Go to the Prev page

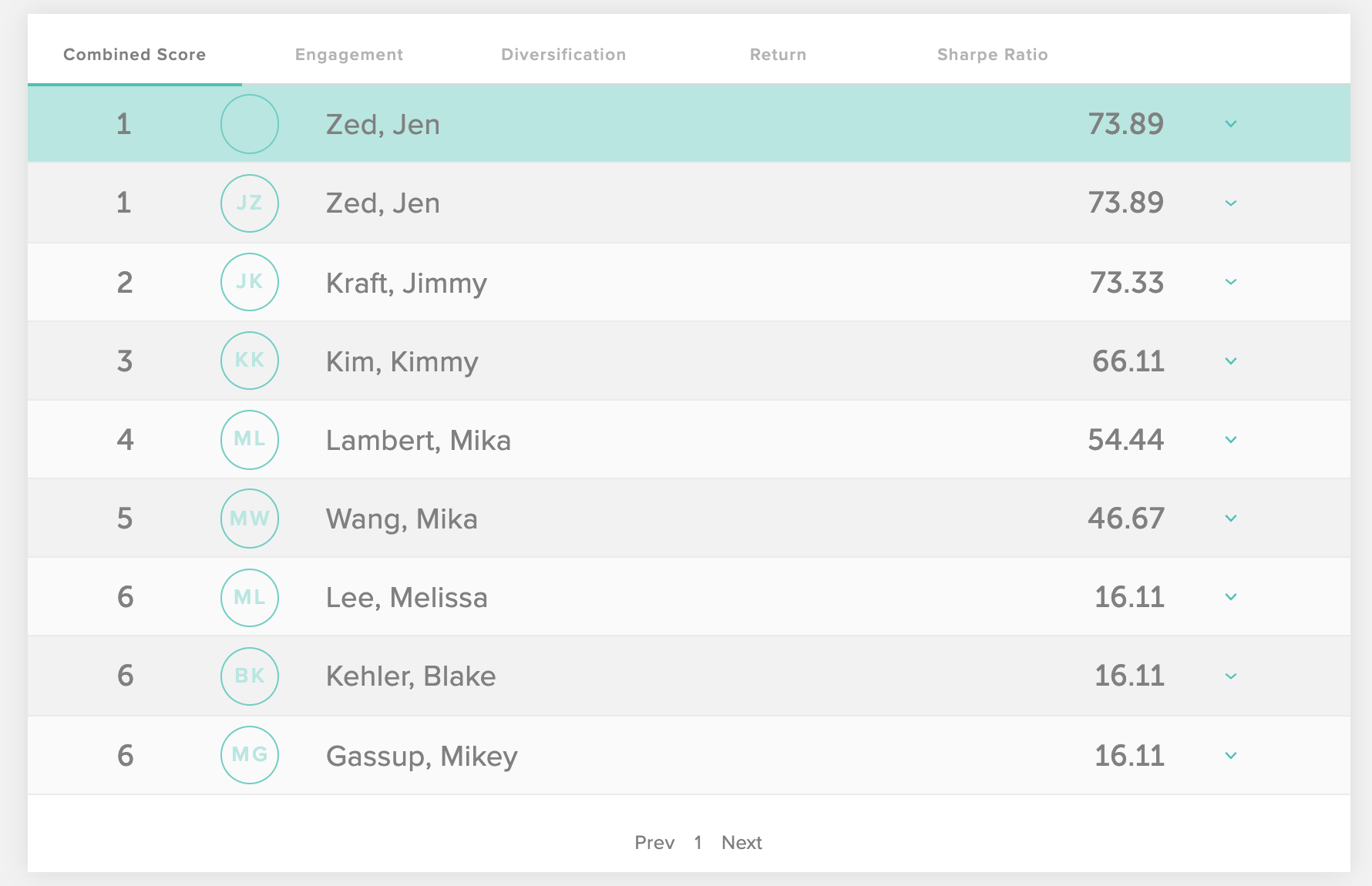(654, 843)
